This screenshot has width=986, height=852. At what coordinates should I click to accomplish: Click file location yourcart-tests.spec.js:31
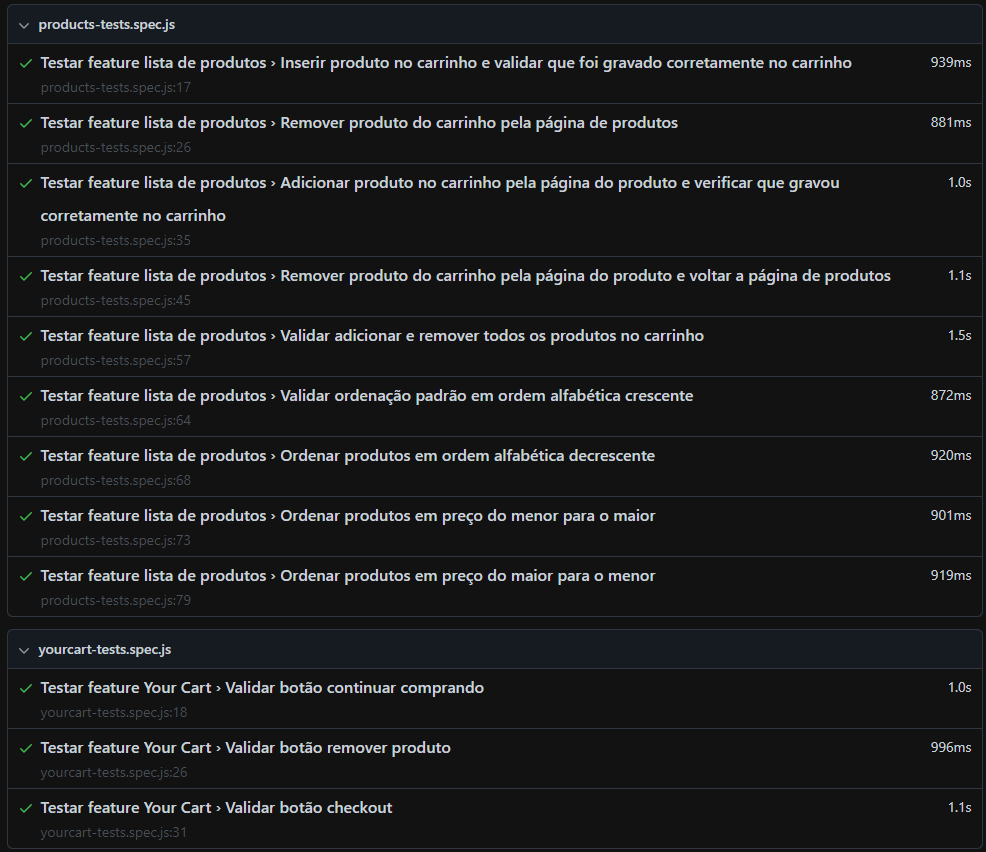click(x=113, y=832)
